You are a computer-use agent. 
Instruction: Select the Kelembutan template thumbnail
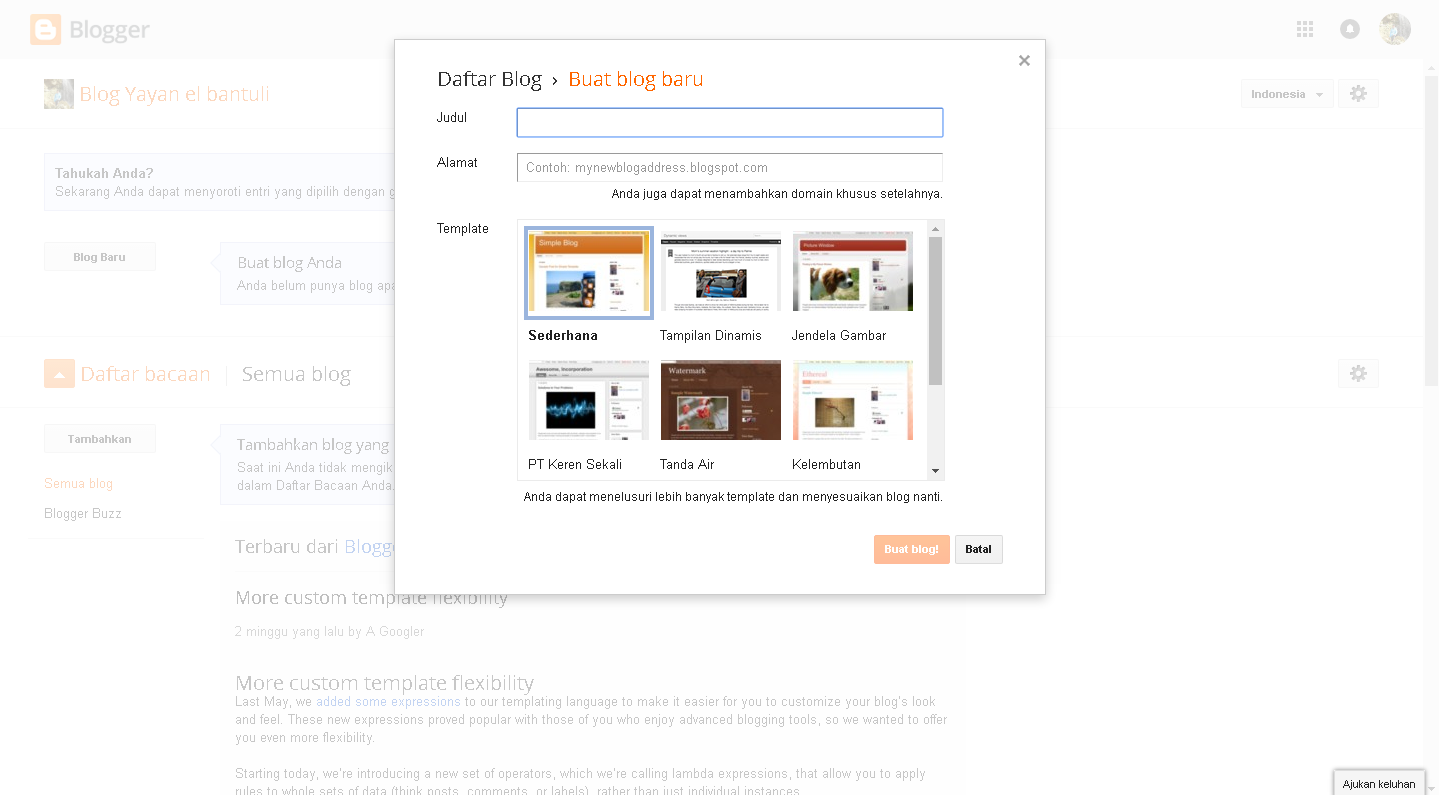point(853,400)
